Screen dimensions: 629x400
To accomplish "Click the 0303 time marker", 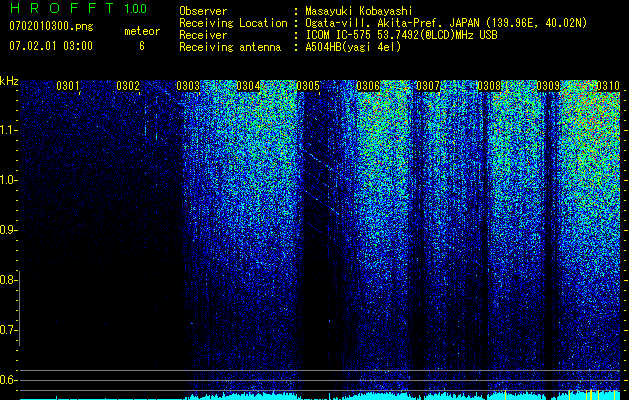I will [x=188, y=85].
